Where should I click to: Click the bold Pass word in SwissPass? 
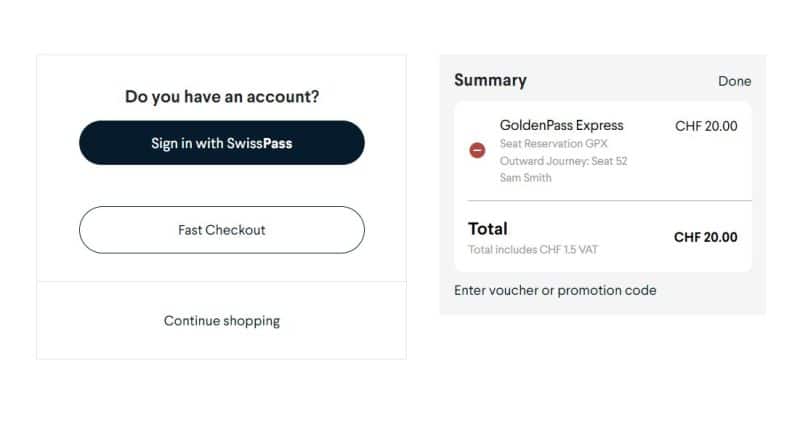(x=277, y=143)
